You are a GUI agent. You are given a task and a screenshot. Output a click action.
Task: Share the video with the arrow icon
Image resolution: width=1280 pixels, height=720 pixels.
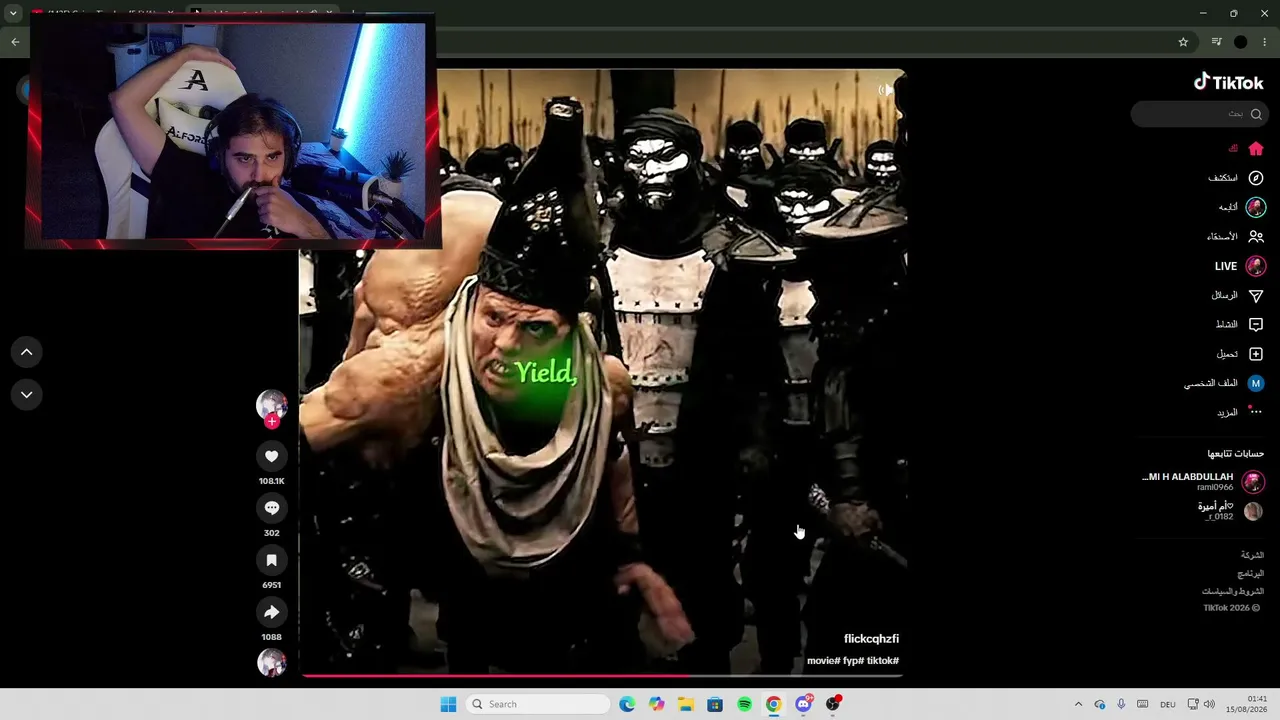(x=271, y=612)
